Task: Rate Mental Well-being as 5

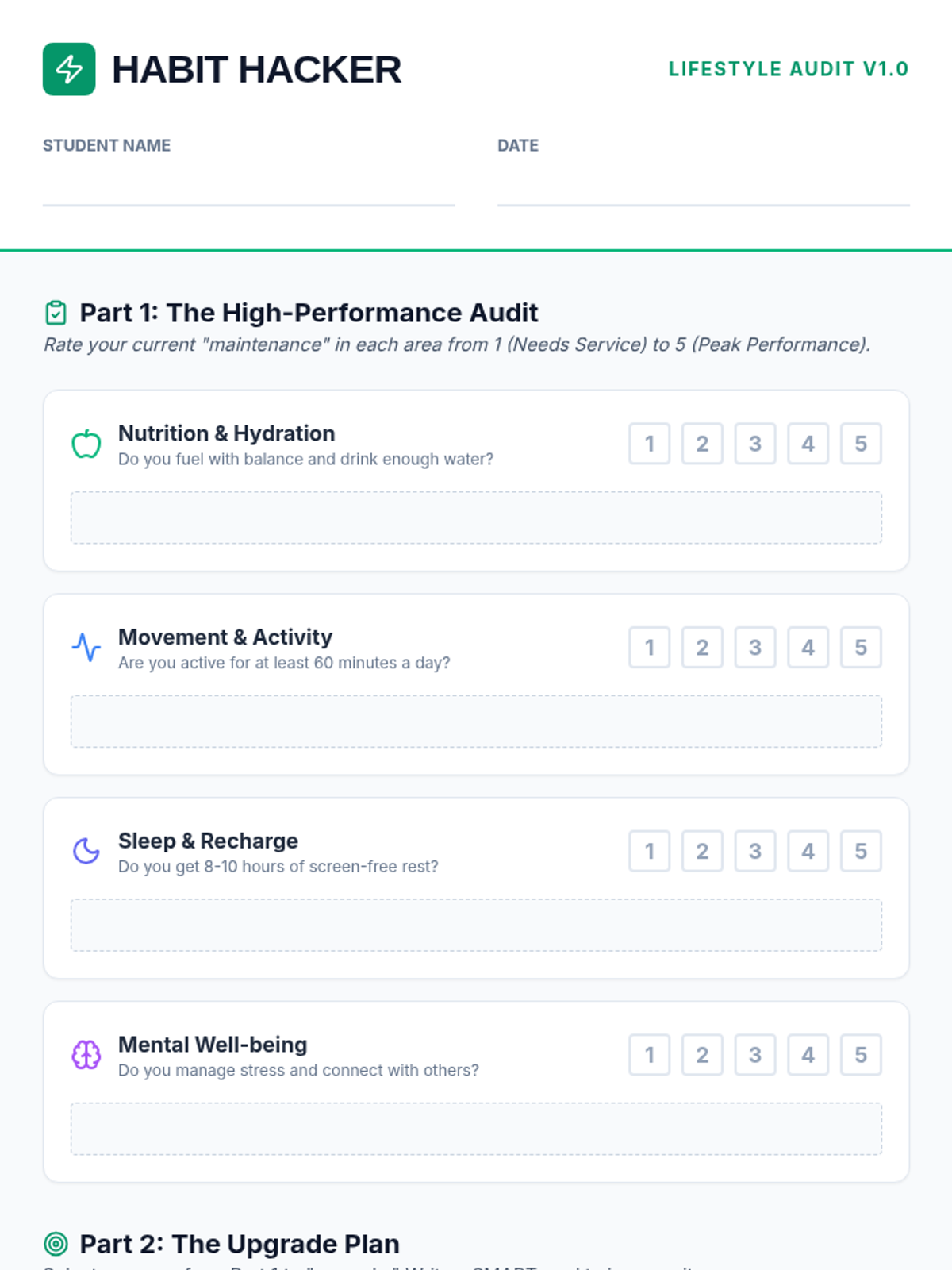Action: pyautogui.click(x=861, y=1055)
